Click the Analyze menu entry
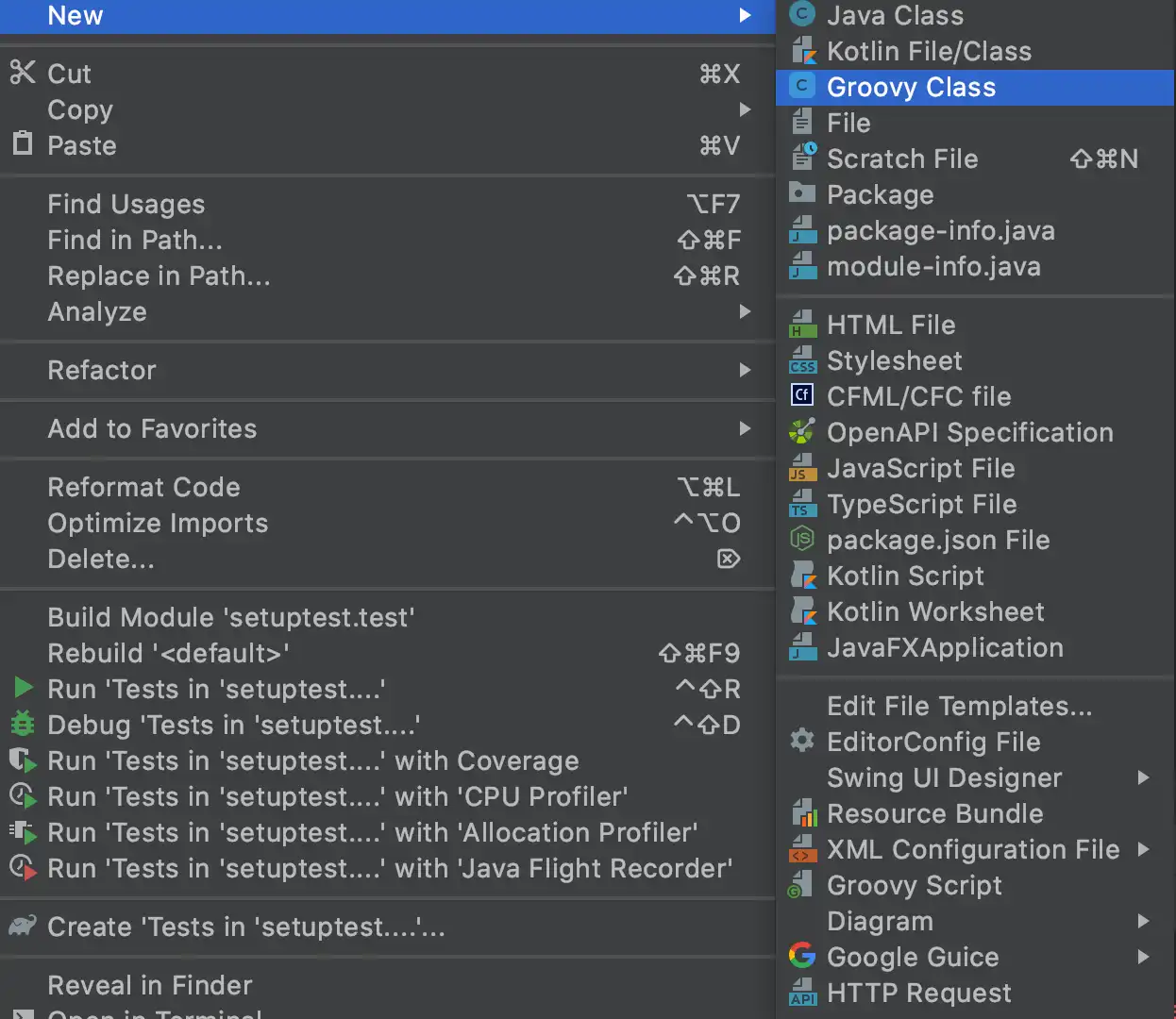Image resolution: width=1176 pixels, height=1019 pixels. 387,311
